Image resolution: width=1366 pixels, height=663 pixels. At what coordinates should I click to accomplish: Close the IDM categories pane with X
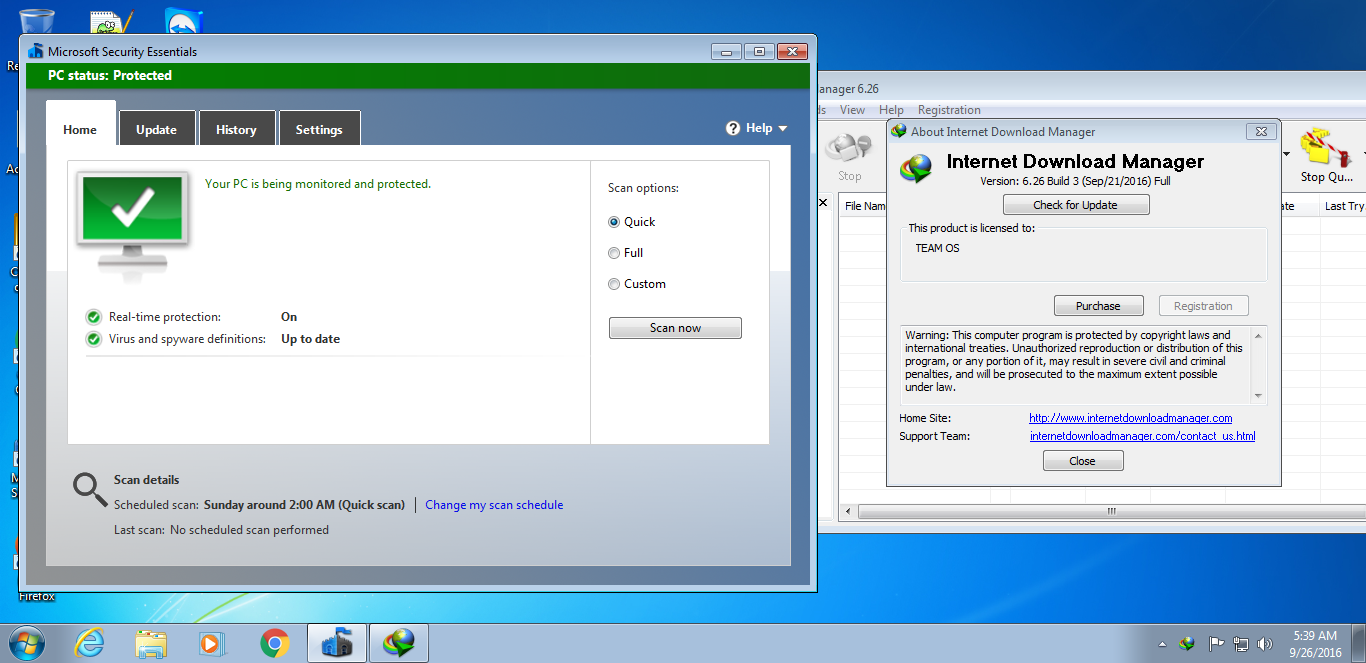[x=823, y=203]
